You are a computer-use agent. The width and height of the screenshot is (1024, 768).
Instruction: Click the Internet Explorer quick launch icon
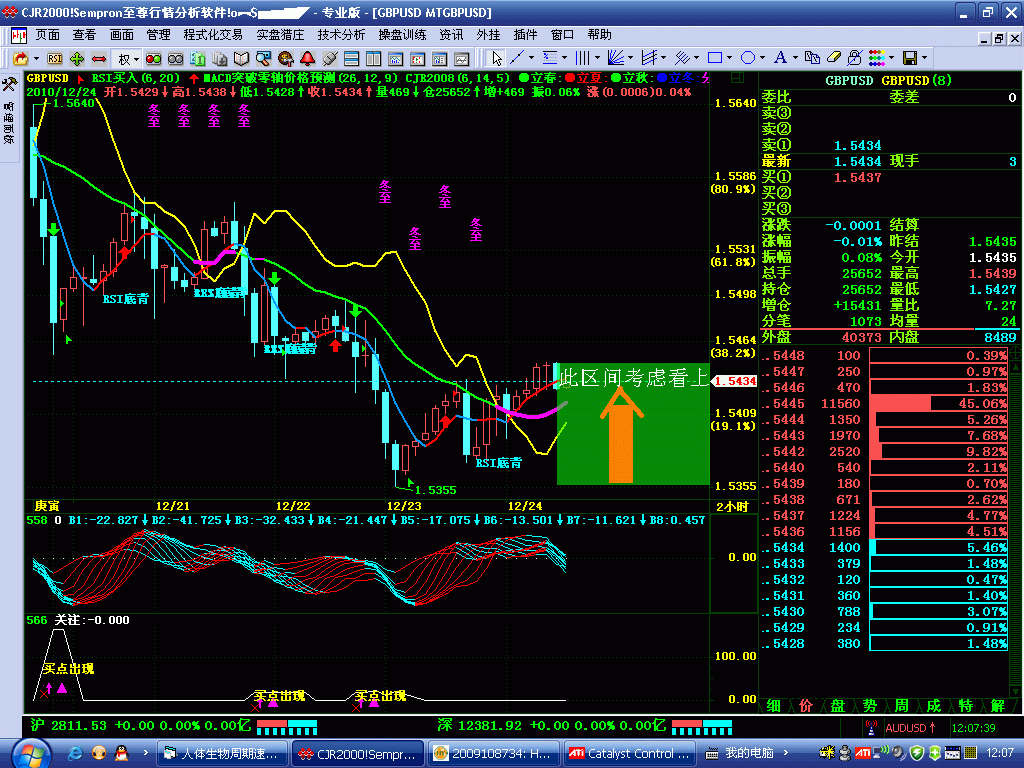coord(76,754)
